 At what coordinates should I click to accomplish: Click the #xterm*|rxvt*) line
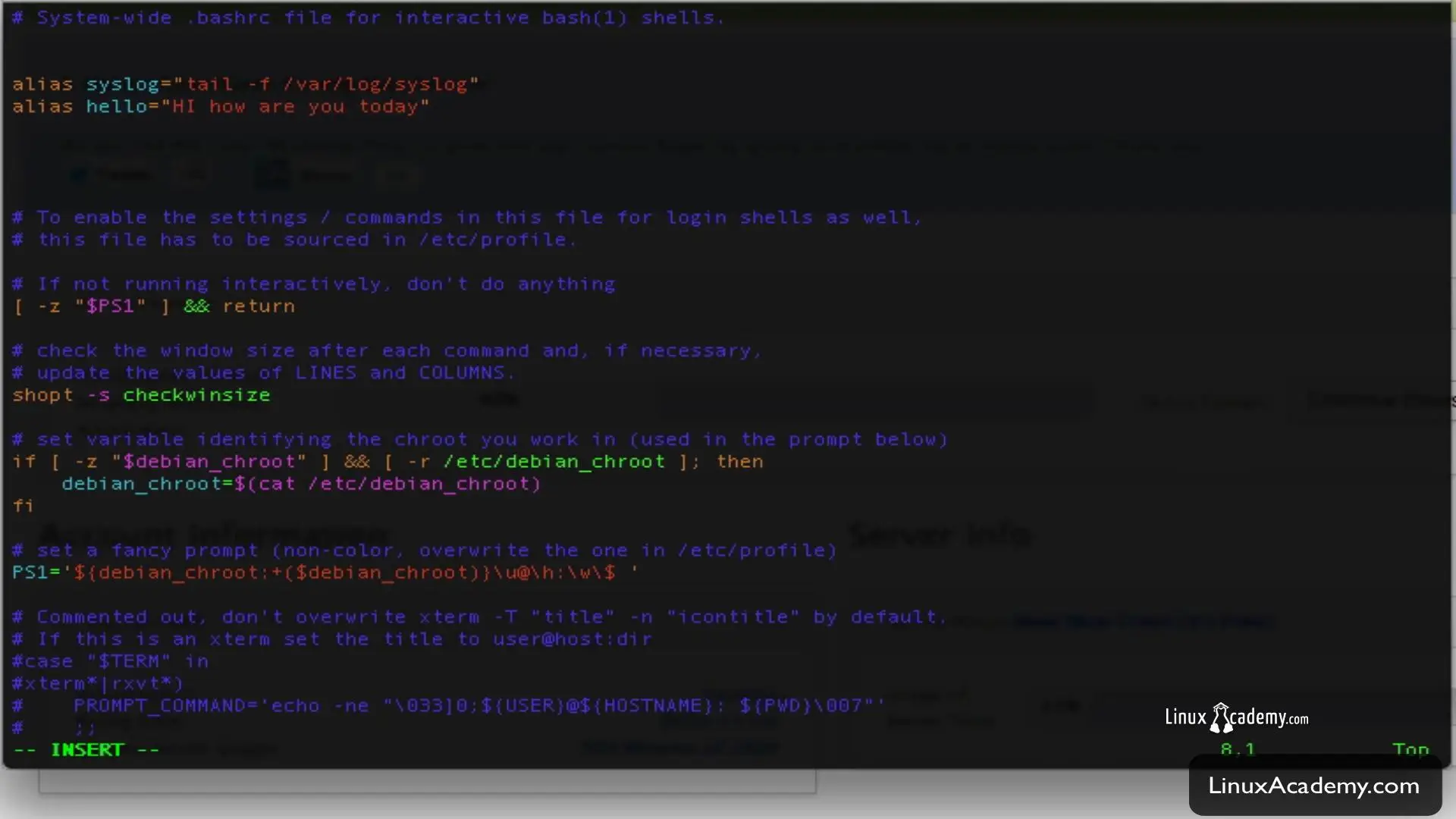[x=97, y=683]
